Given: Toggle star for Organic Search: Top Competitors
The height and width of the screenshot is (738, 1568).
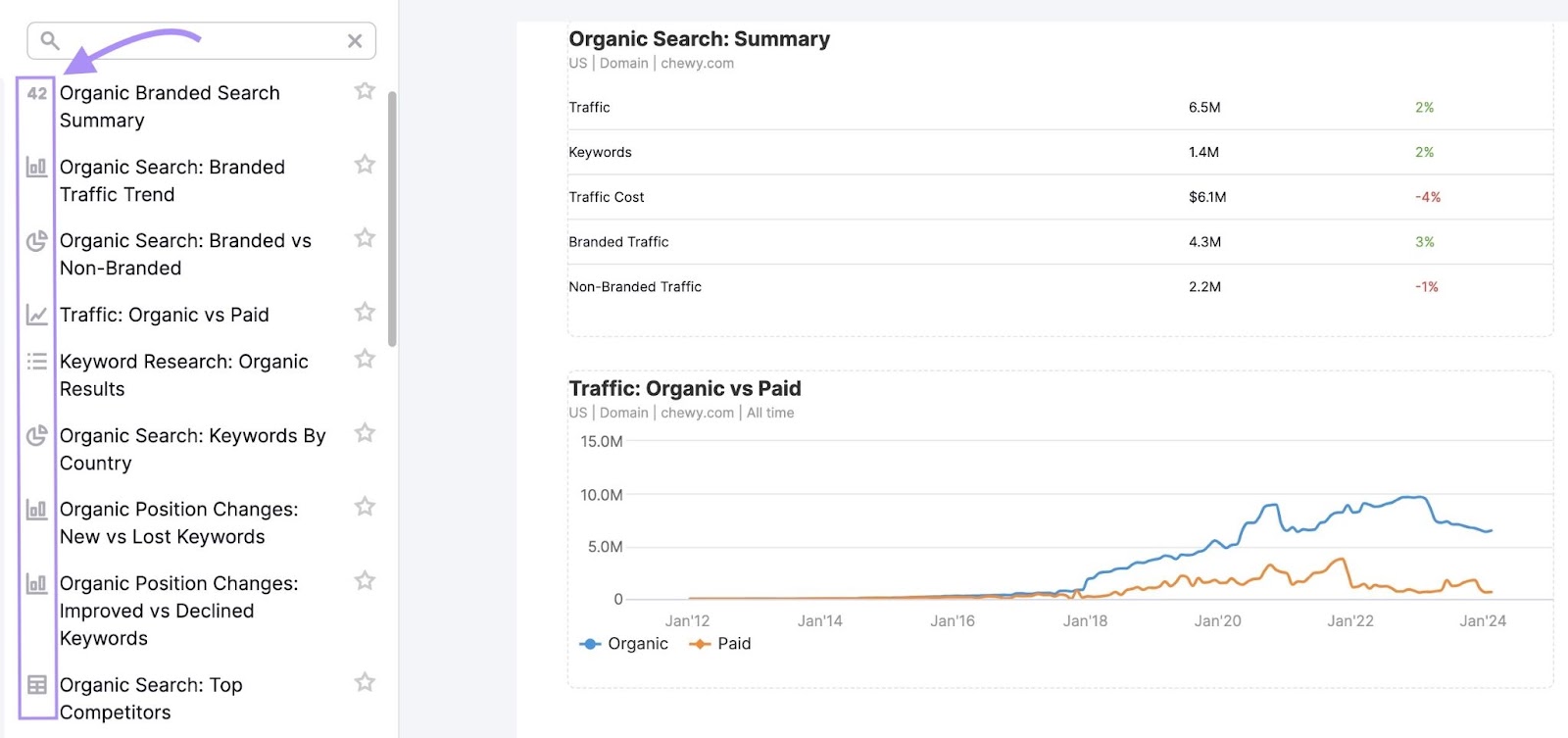Looking at the screenshot, I should [x=365, y=682].
